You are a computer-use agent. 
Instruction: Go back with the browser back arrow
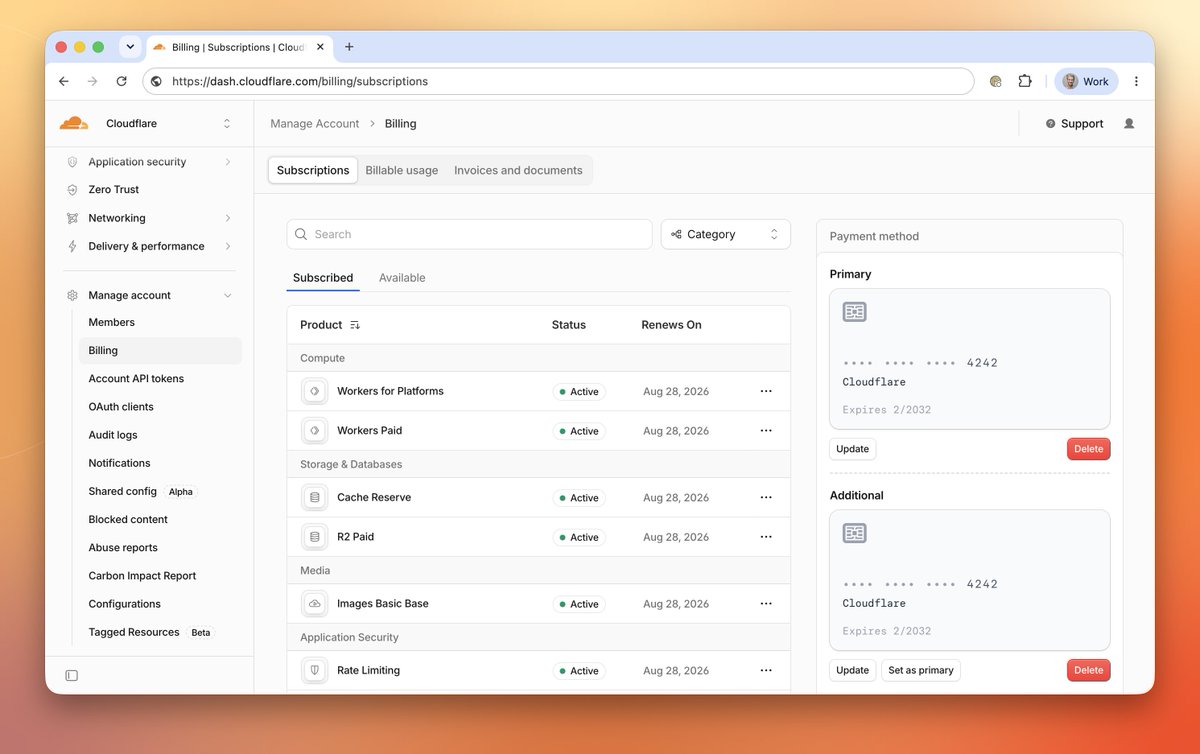point(64,82)
